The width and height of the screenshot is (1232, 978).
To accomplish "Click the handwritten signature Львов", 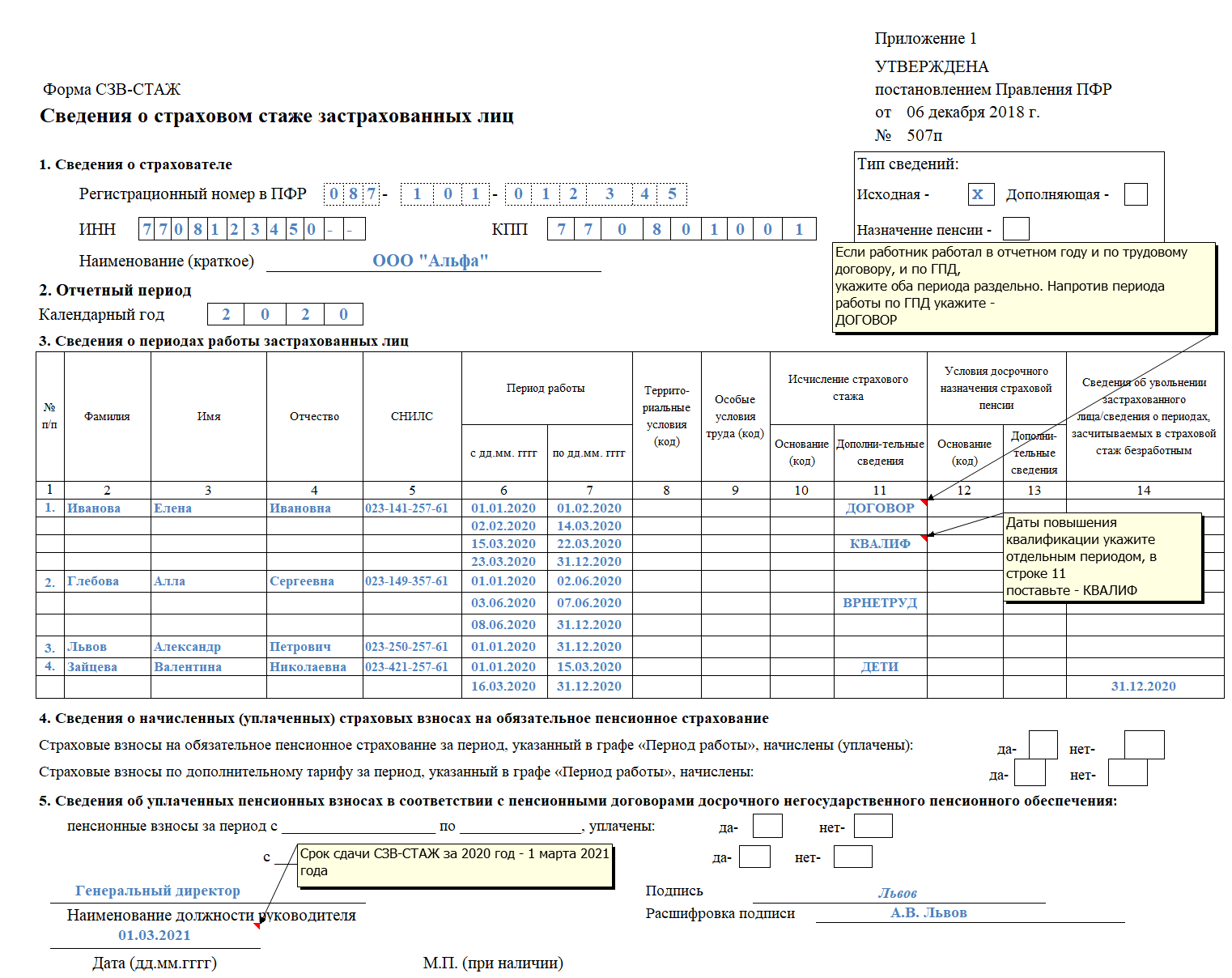I will click(899, 893).
